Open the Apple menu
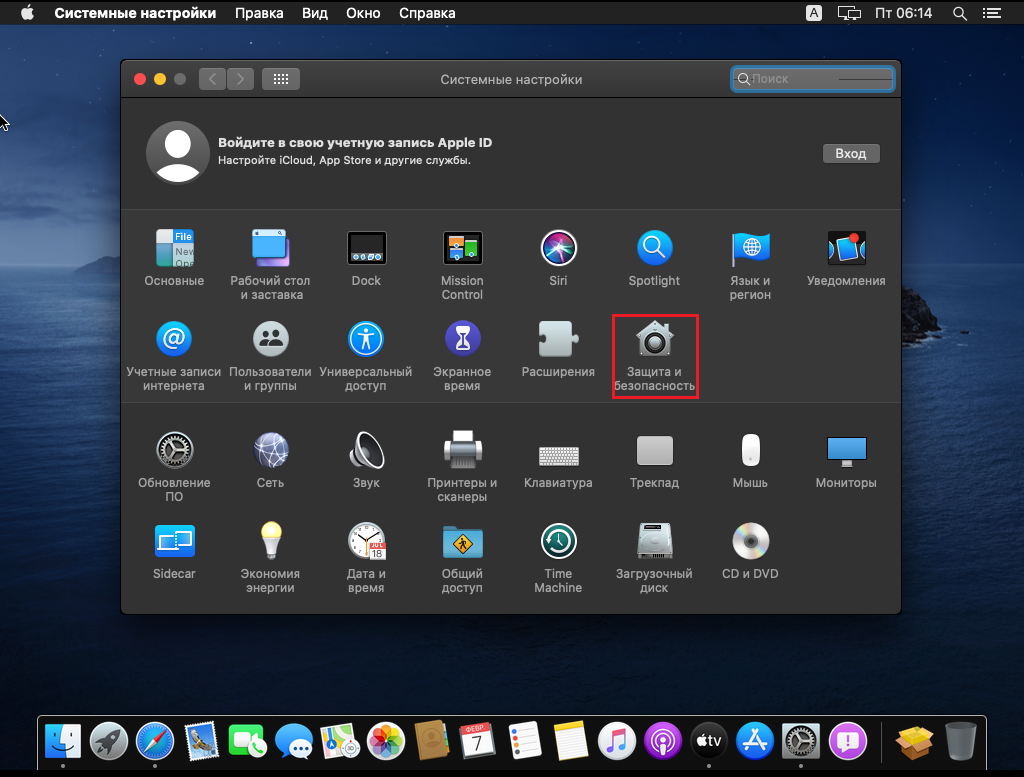1024x777 pixels. (x=27, y=13)
